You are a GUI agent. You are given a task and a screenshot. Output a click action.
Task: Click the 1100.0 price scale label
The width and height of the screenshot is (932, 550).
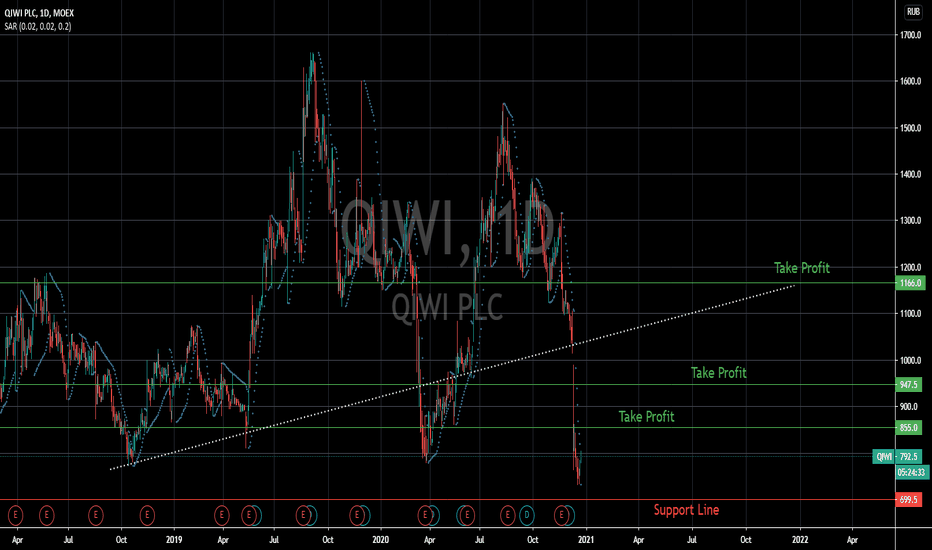coord(909,313)
